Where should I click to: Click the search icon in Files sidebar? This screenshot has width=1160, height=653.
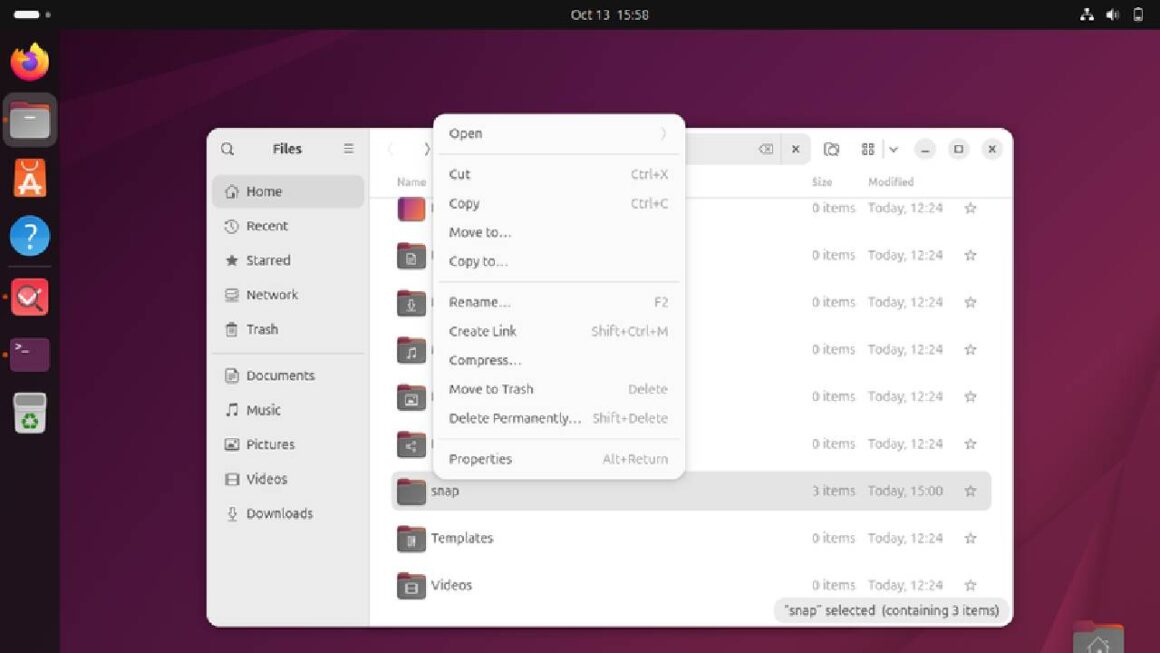coord(228,149)
